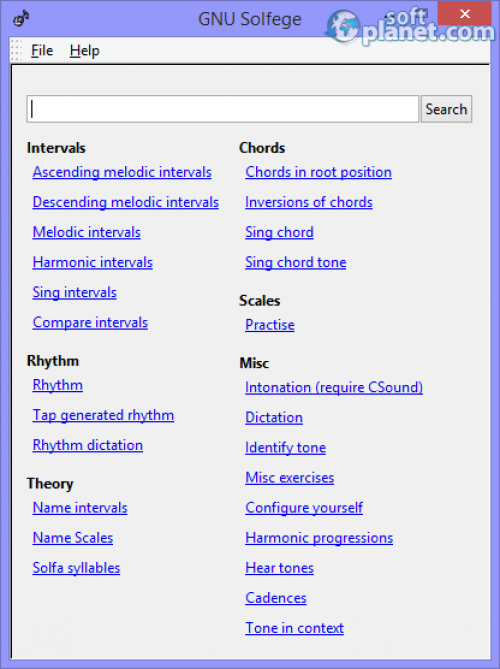Open Tap generated rhythm exercise

pos(103,415)
